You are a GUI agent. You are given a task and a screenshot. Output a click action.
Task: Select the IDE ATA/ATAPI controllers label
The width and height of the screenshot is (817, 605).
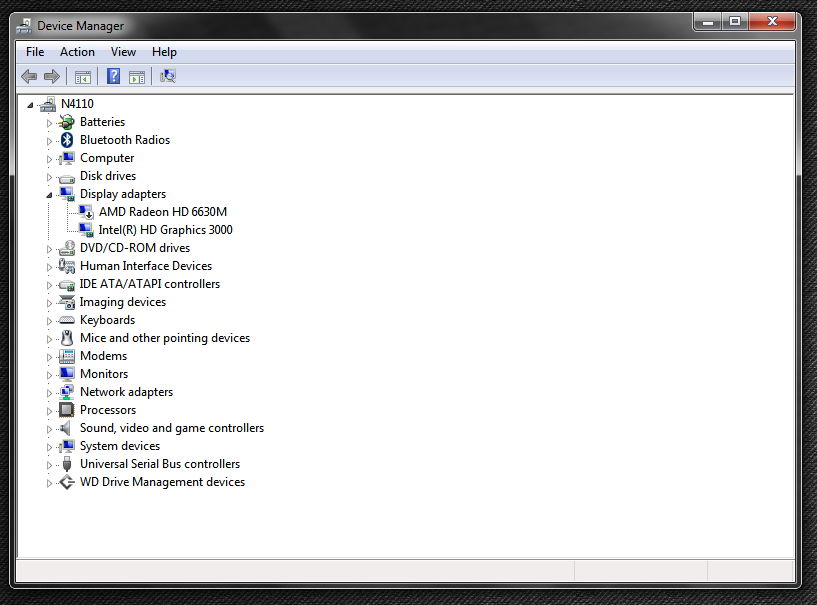[150, 284]
